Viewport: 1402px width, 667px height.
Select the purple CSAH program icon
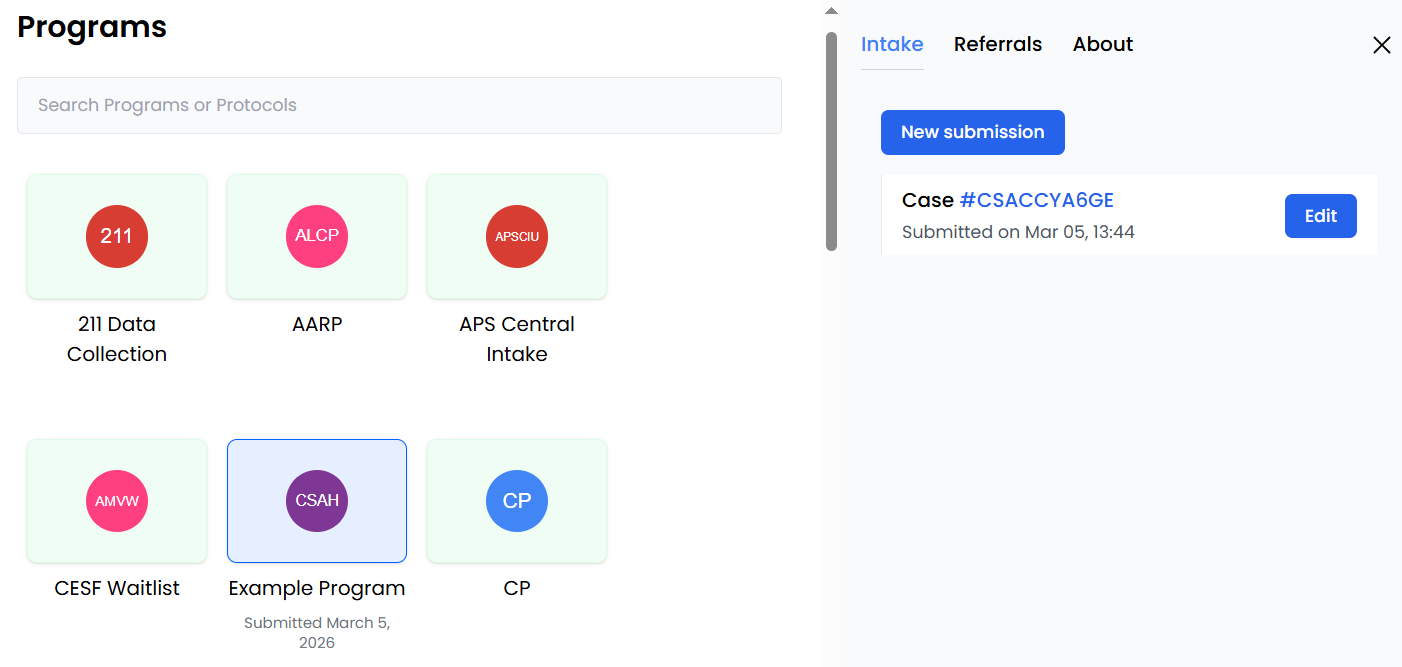pyautogui.click(x=317, y=501)
